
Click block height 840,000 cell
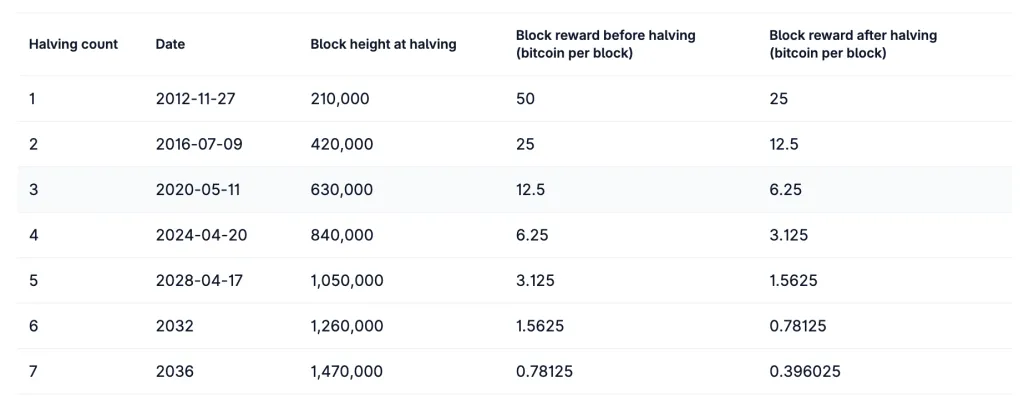(x=341, y=235)
